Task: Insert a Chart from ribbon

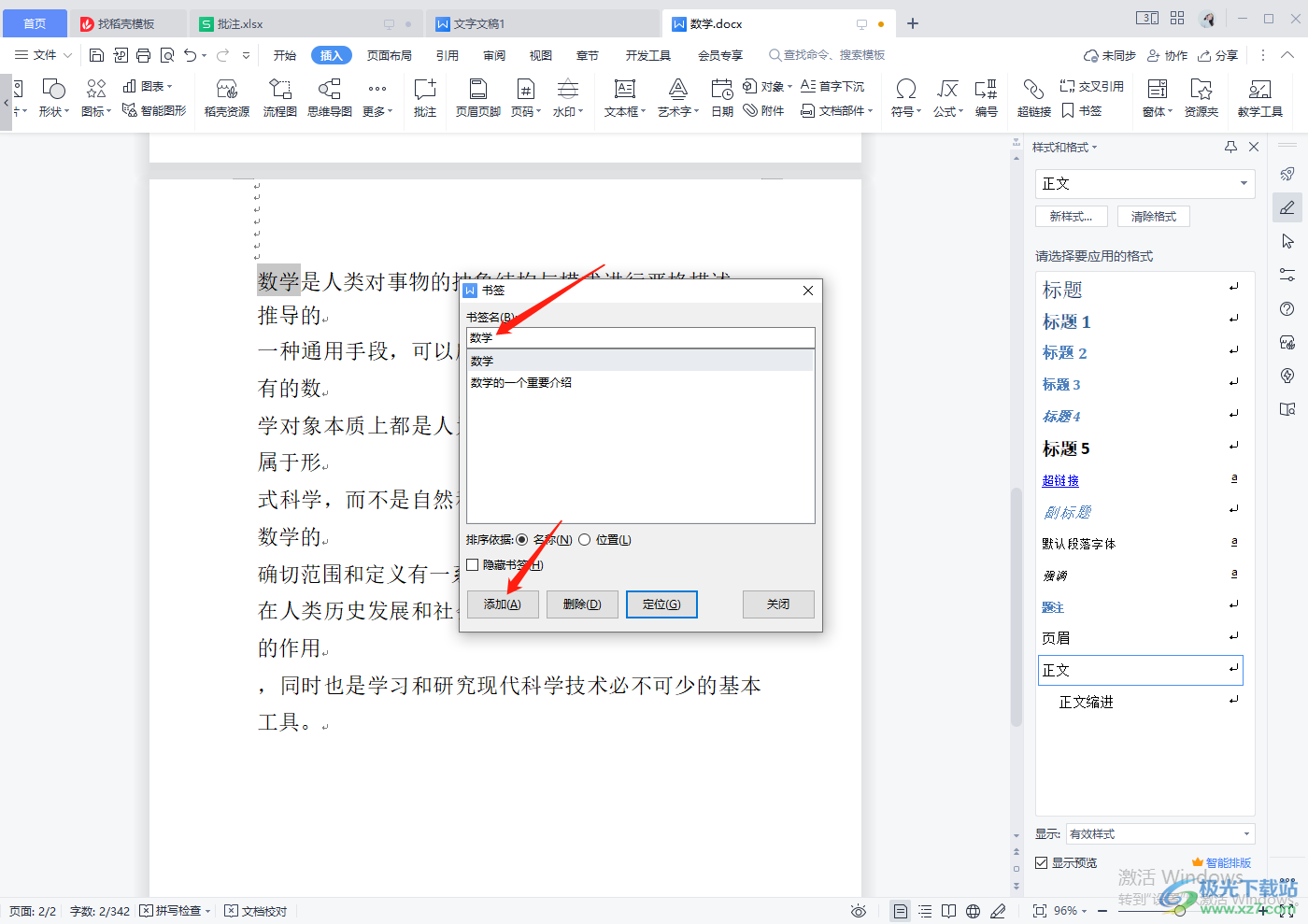Action: pos(148,86)
